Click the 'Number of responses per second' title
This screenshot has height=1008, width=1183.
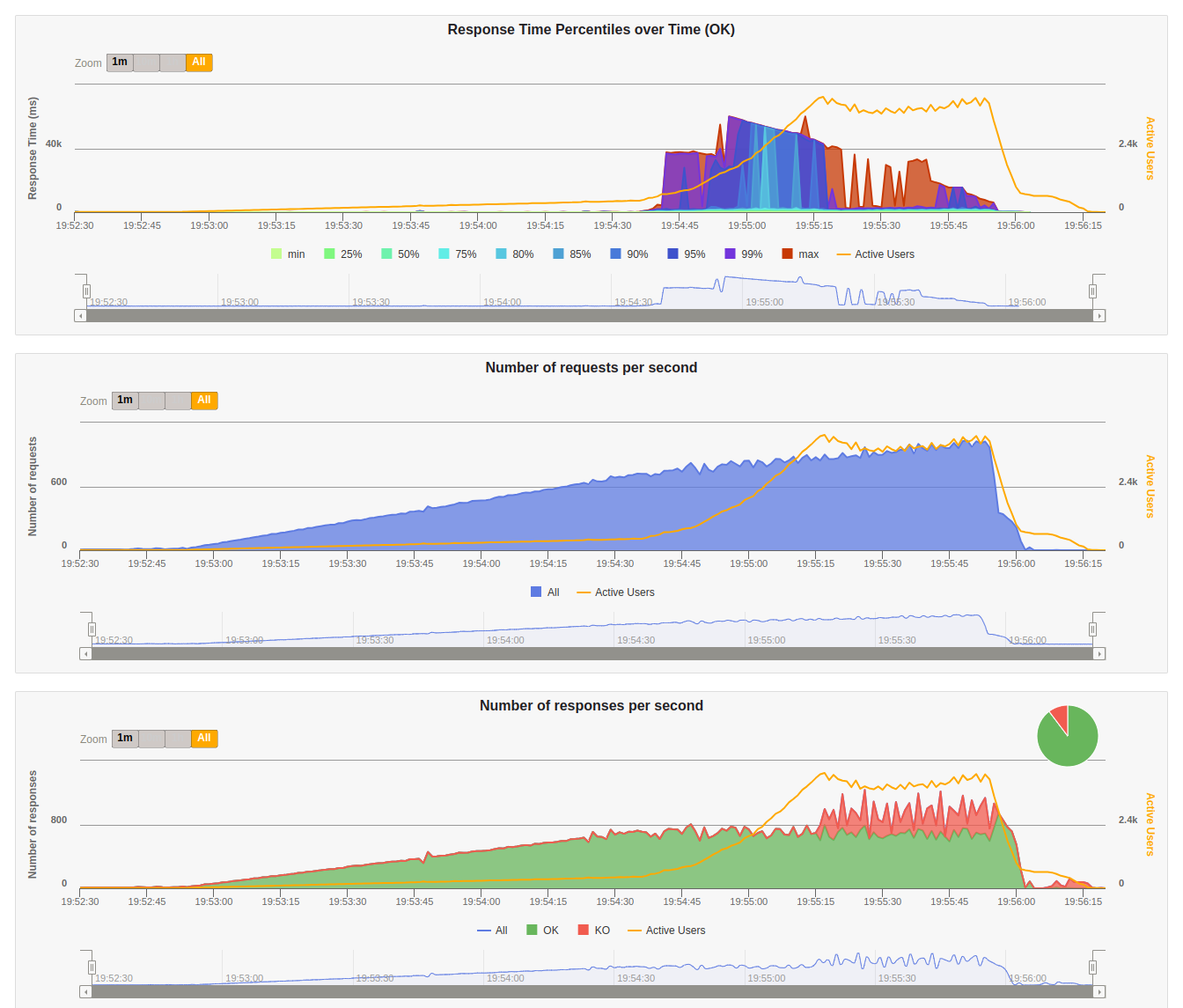591,706
